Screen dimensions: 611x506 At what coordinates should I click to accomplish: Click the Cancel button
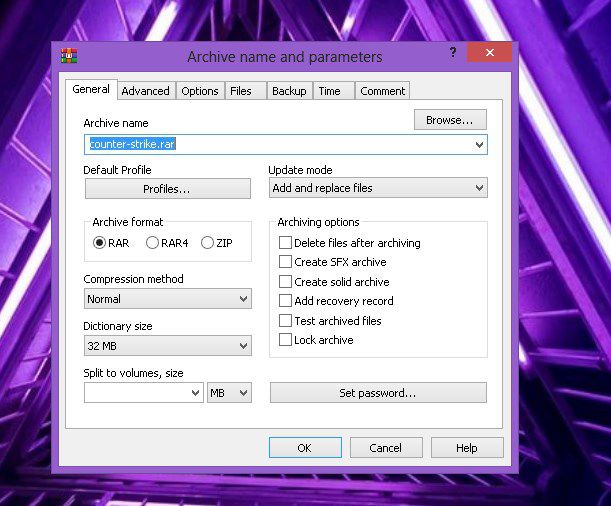[x=386, y=448]
